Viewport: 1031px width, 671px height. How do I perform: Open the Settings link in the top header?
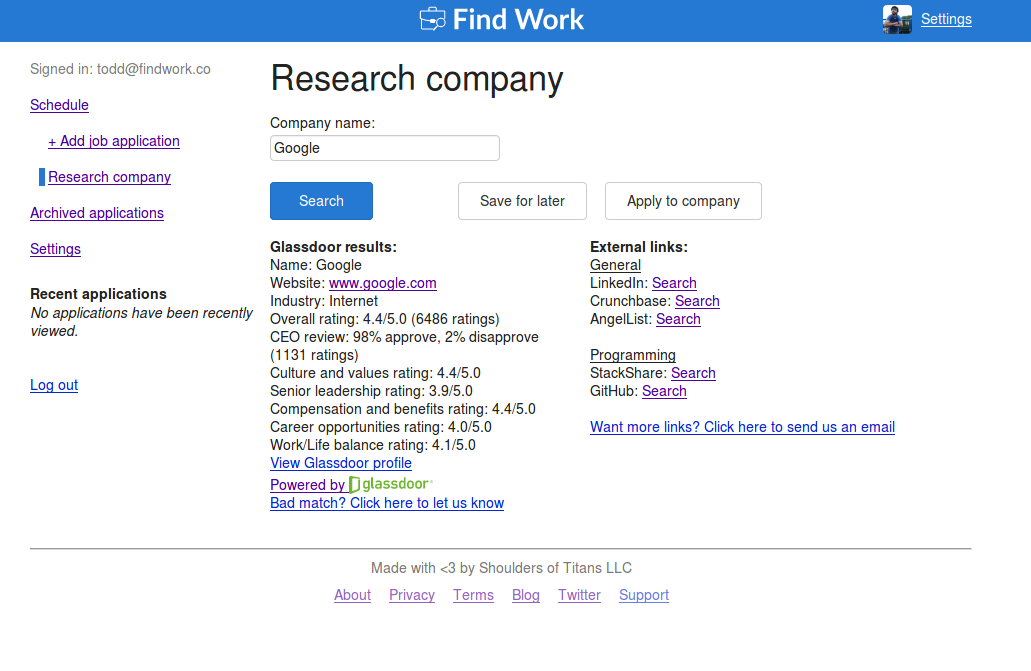tap(946, 19)
